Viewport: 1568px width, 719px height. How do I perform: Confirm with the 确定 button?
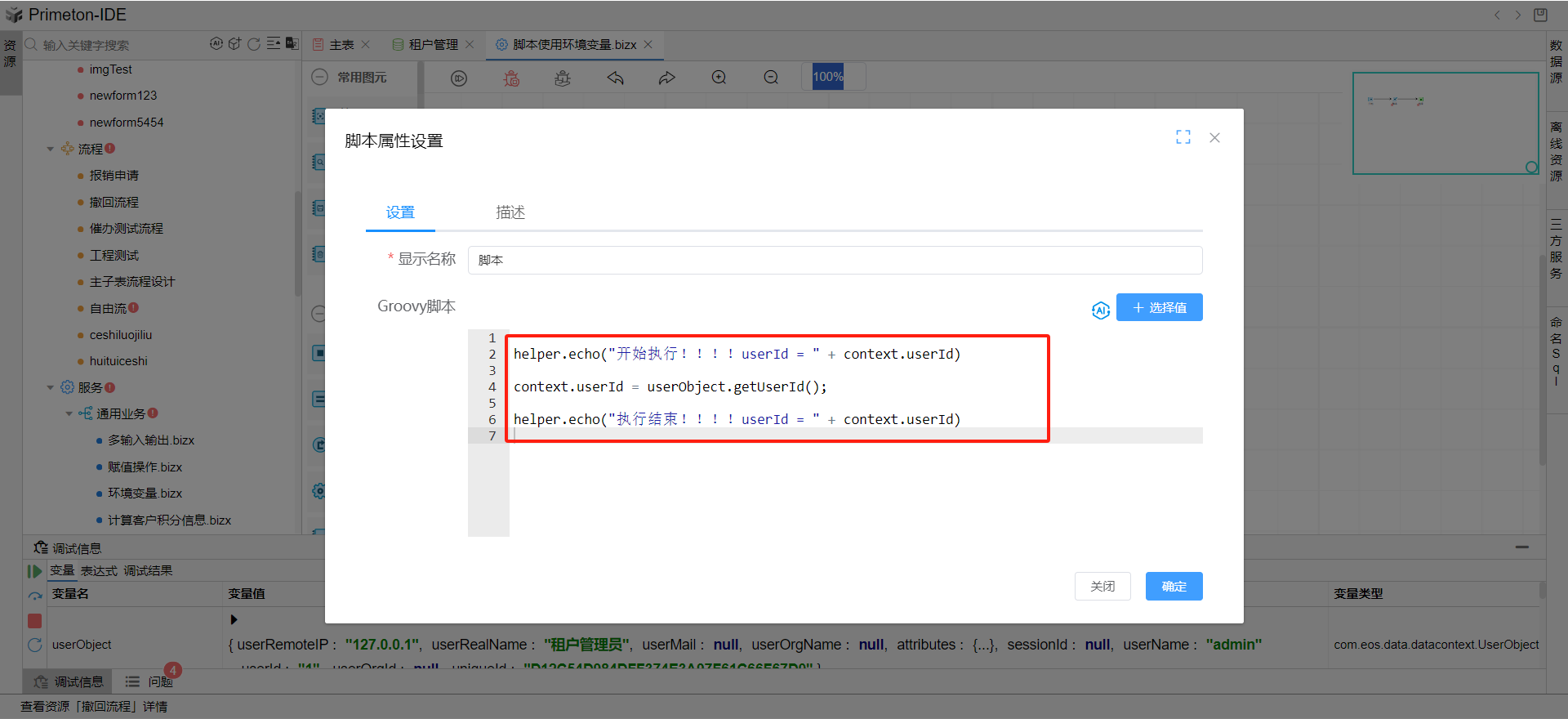point(1174,586)
